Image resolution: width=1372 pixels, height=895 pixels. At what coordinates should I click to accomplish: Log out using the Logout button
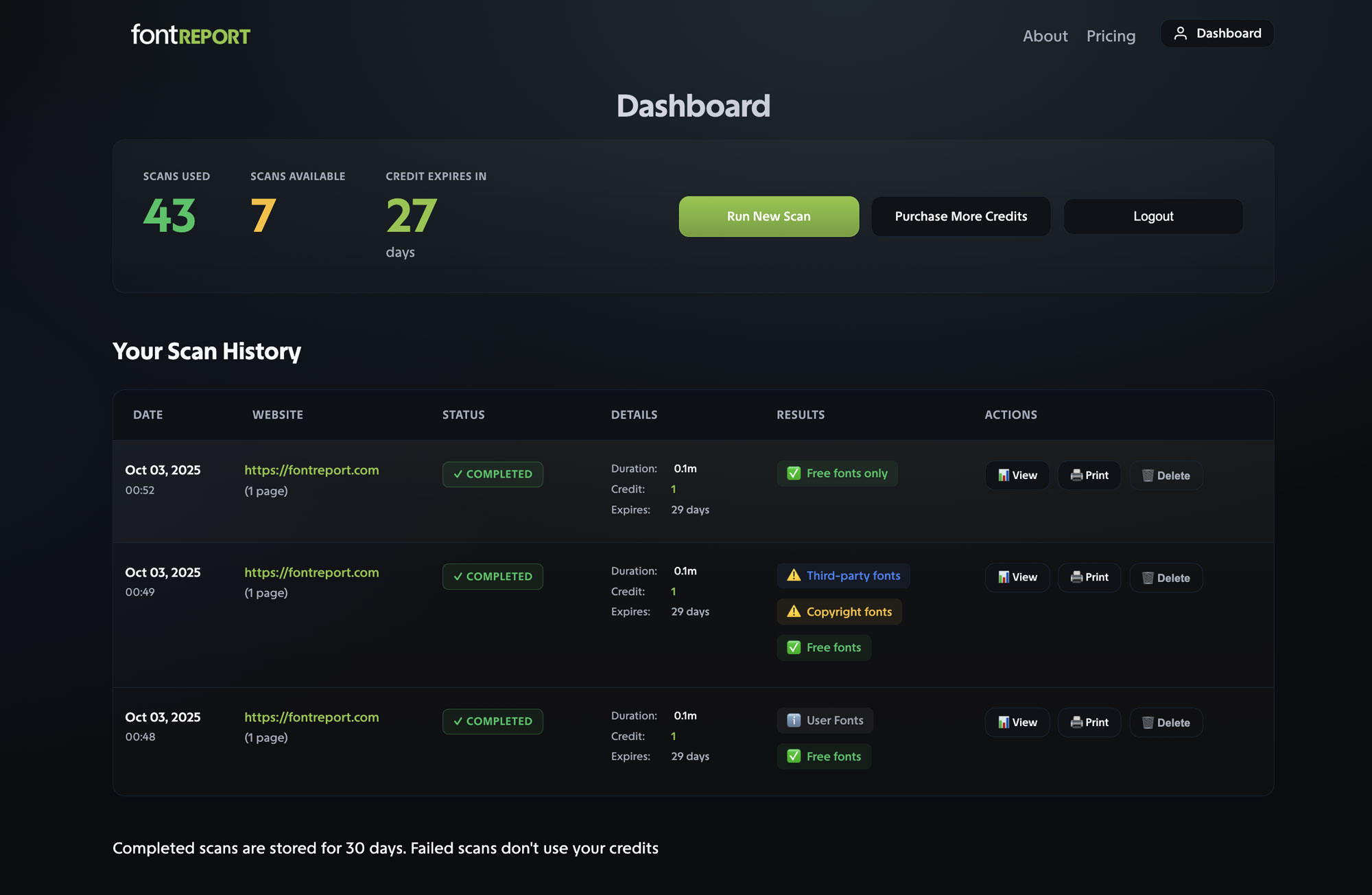coord(1152,216)
